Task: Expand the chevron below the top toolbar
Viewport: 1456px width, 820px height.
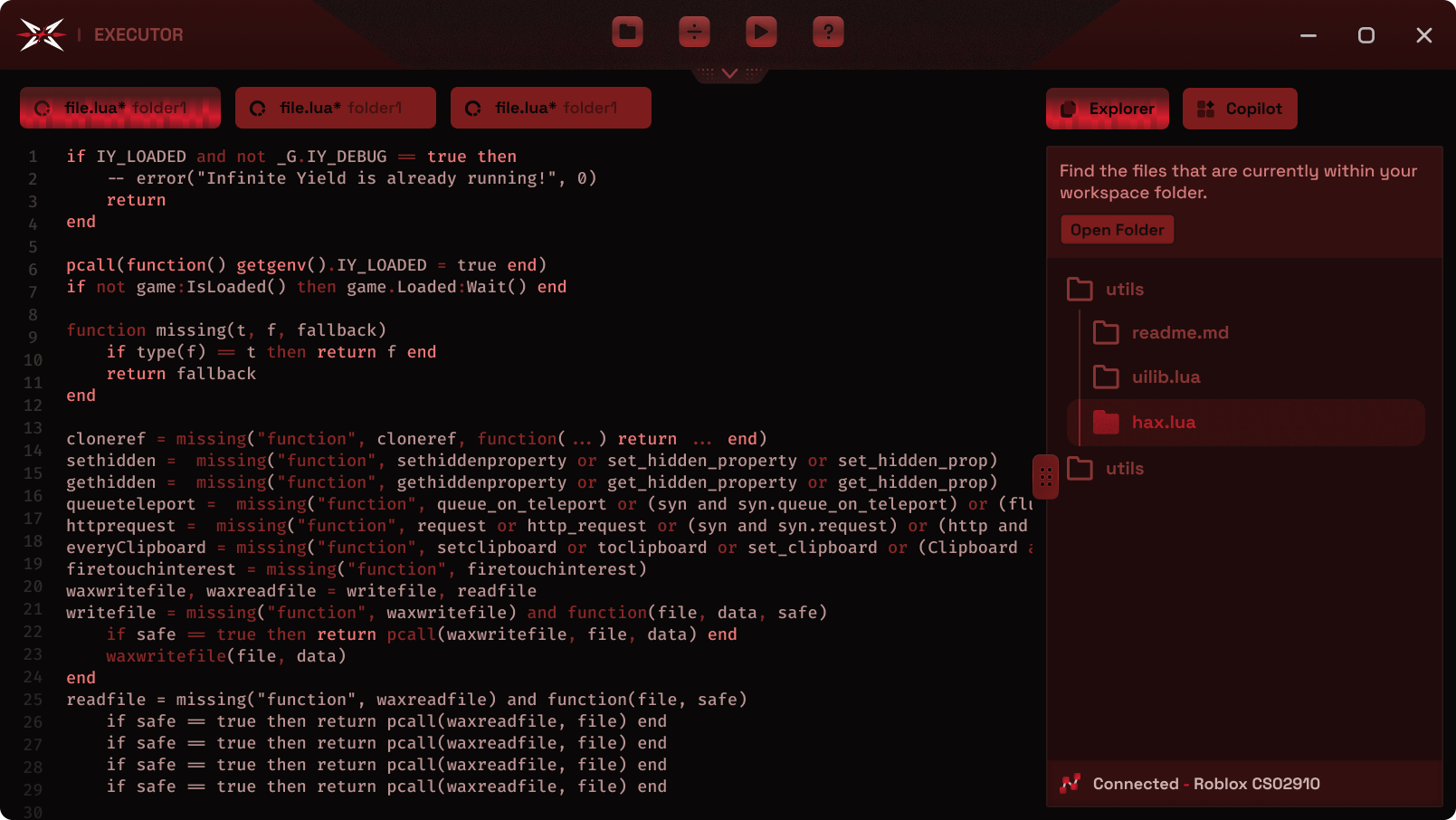Action: 729,73
